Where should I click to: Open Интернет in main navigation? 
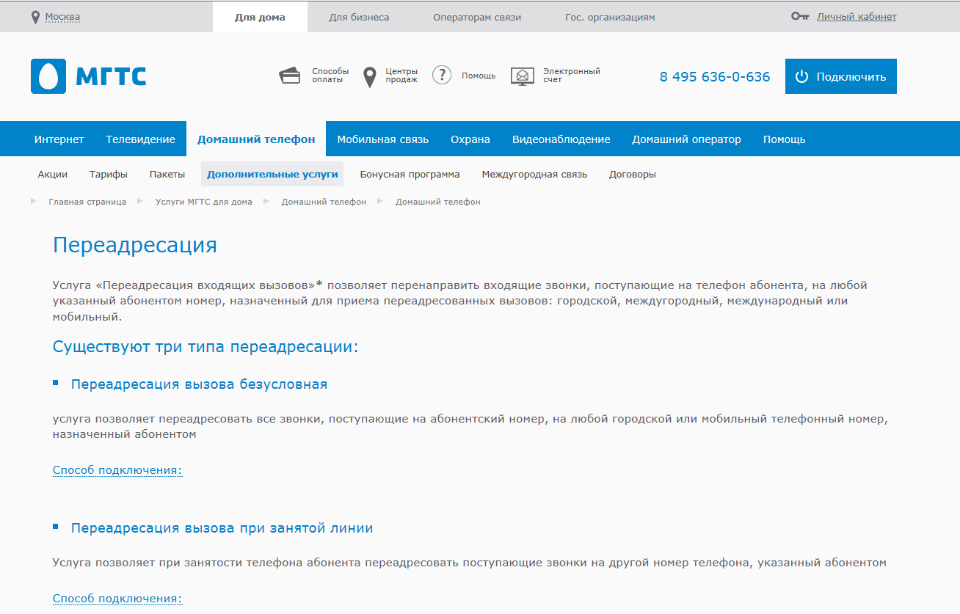pyautogui.click(x=59, y=140)
